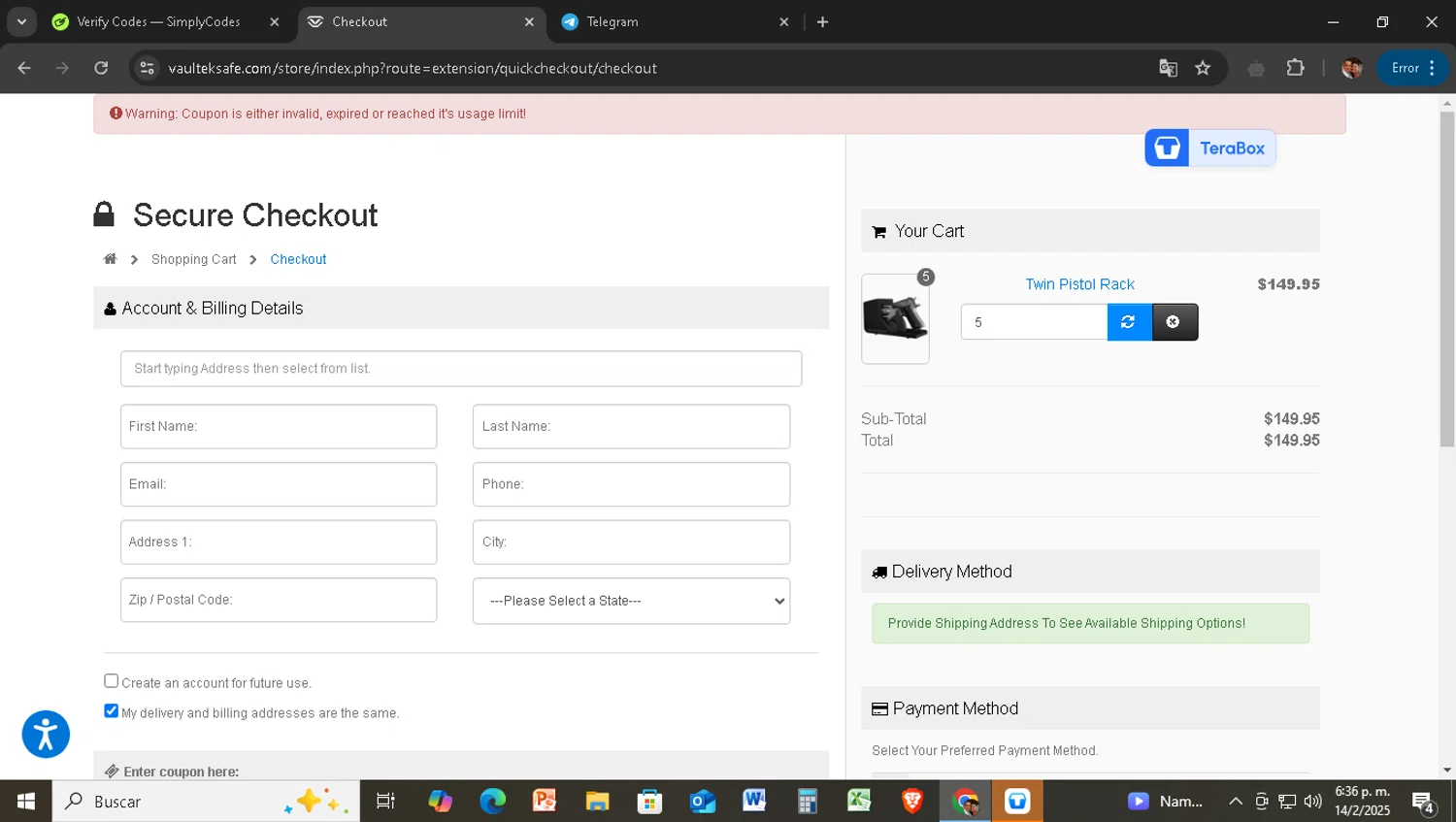Click the Buscar taskbar search box
This screenshot has height=822, width=1456.
pyautogui.click(x=206, y=802)
